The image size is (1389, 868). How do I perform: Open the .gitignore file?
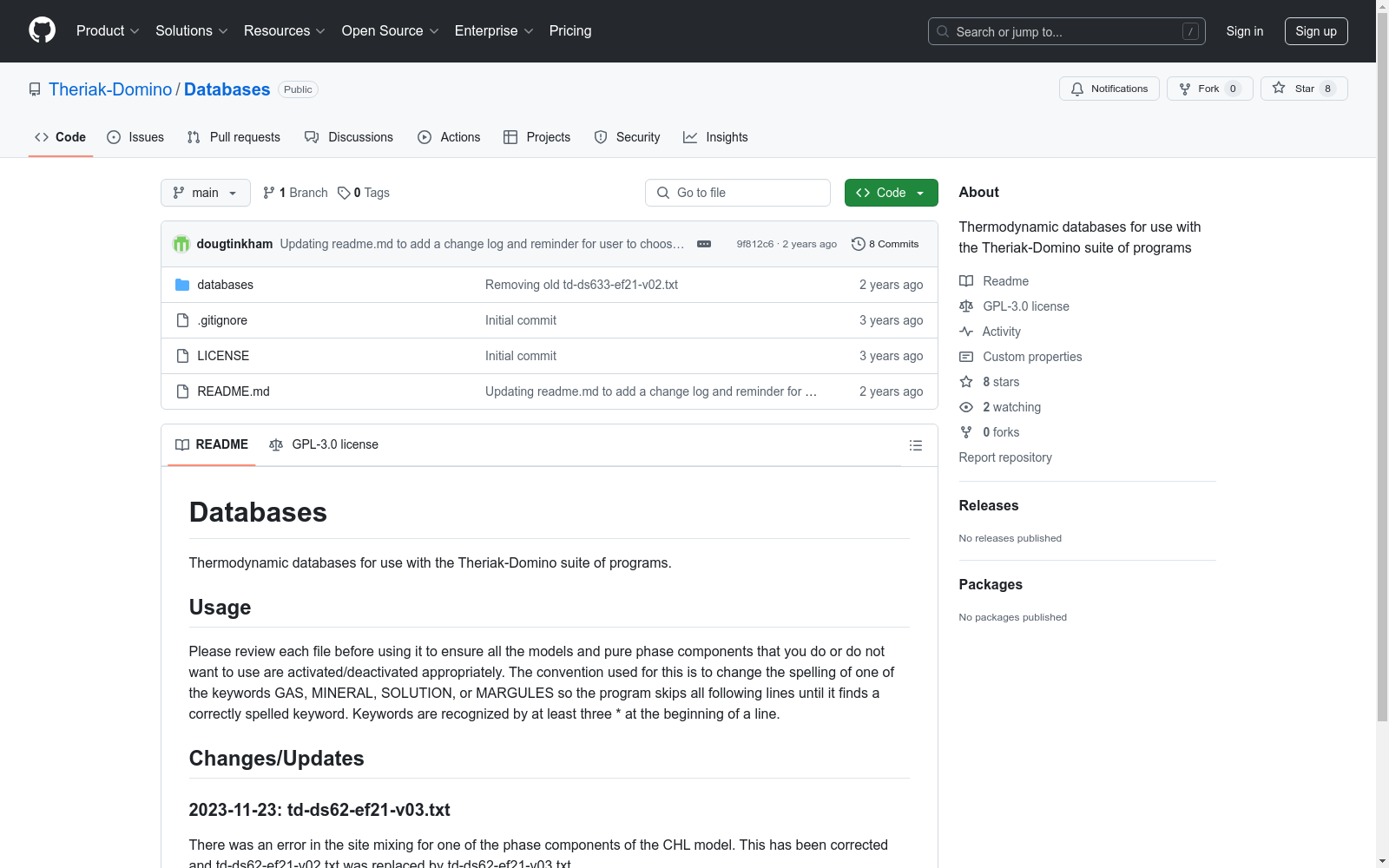(222, 320)
